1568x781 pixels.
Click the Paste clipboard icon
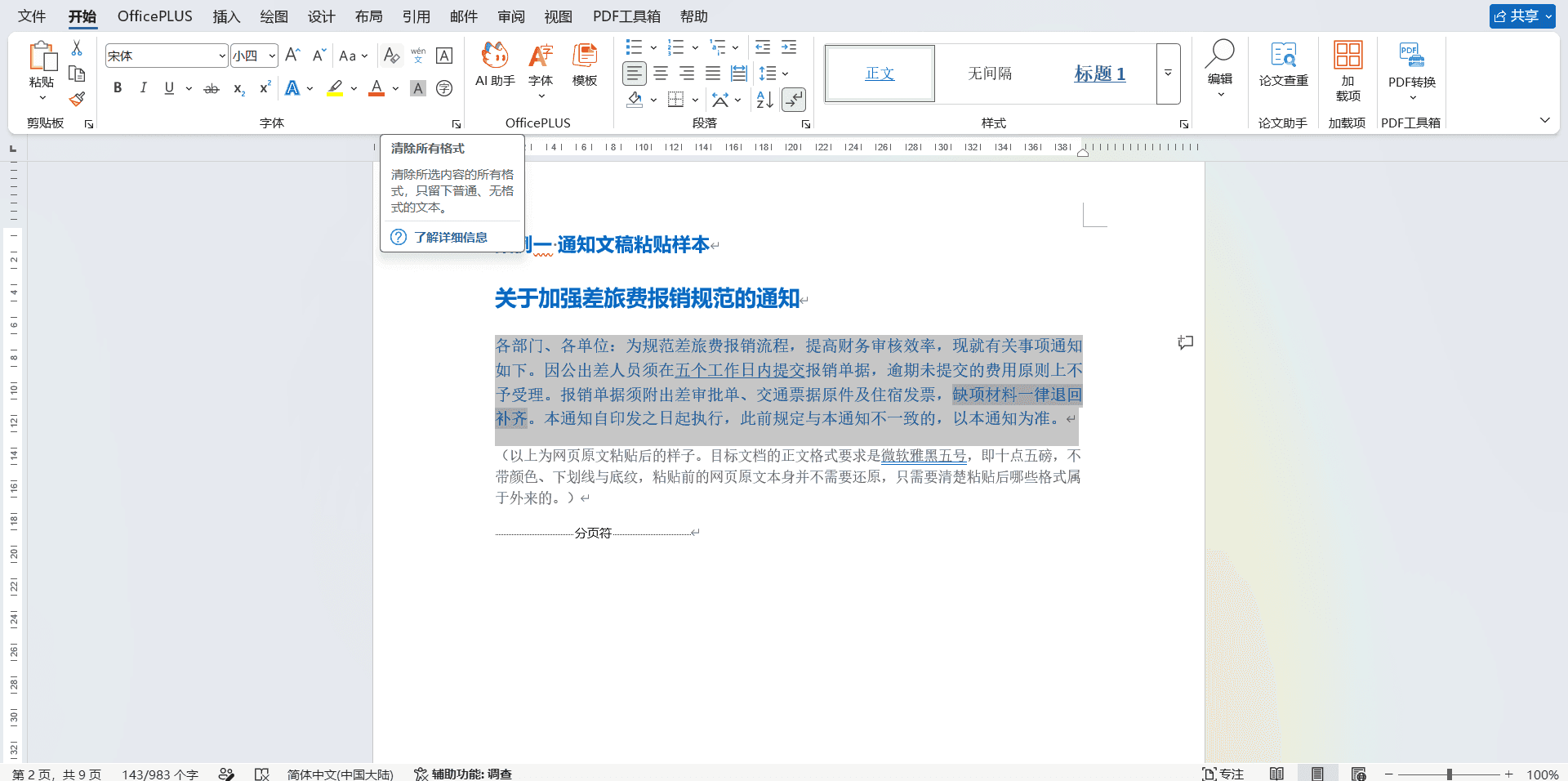42,56
